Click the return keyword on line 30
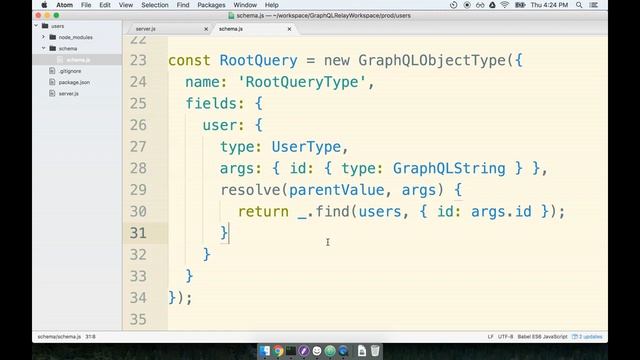The image size is (640, 360). [263, 211]
